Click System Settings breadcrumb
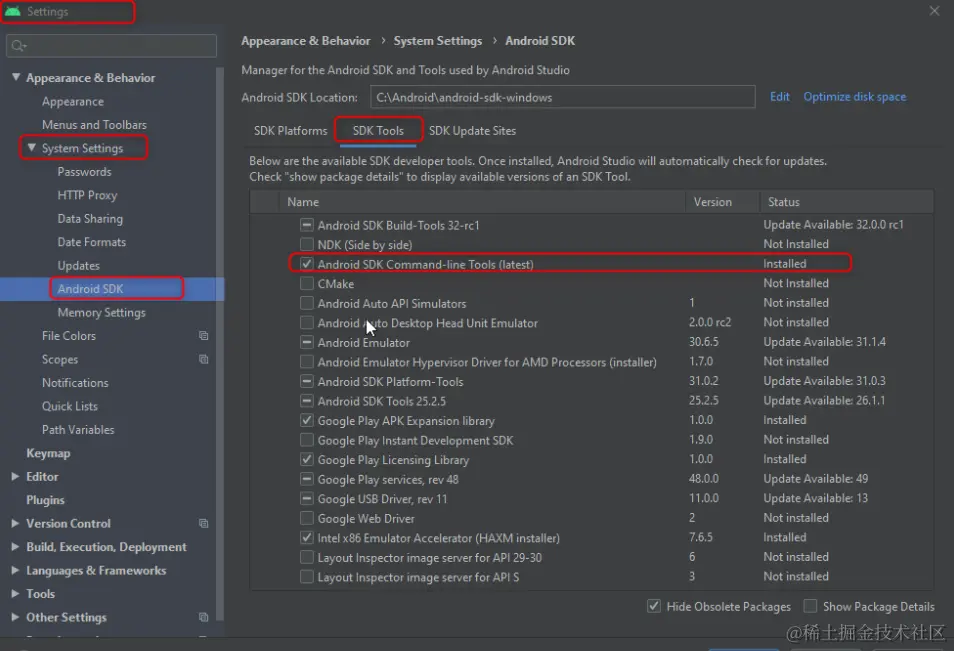The width and height of the screenshot is (954, 651). [x=437, y=41]
